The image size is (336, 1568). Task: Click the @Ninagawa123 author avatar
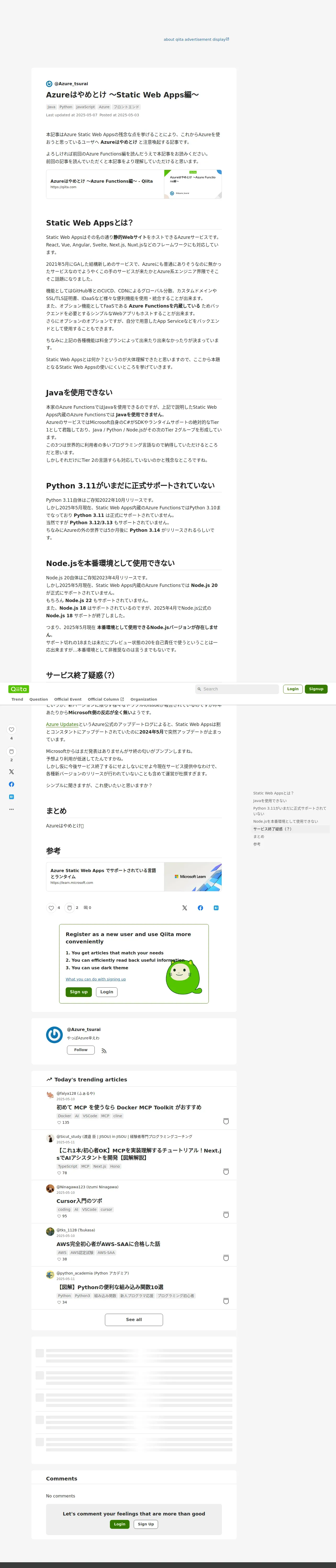click(50, 1188)
